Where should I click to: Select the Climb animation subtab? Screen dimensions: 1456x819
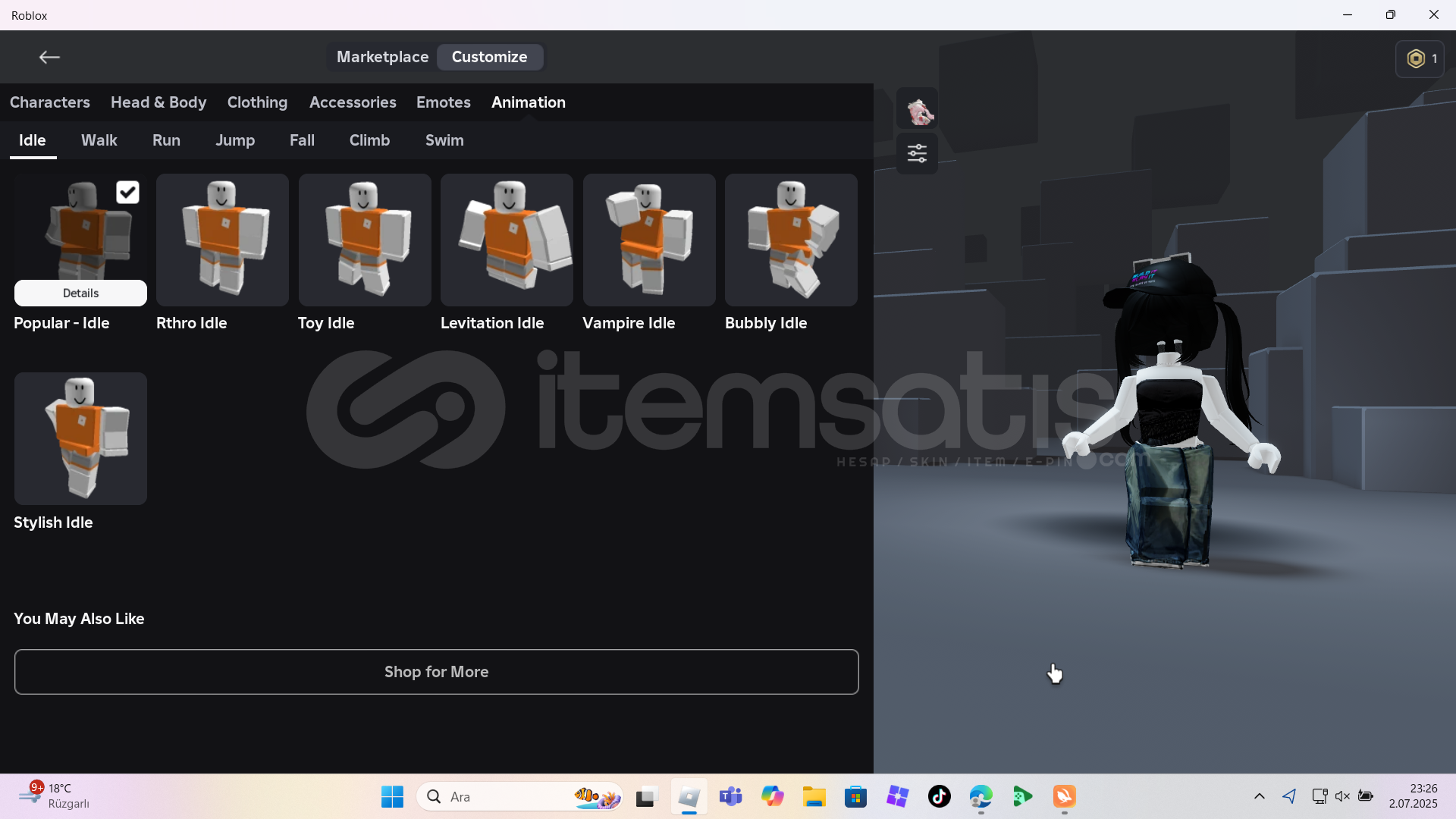(x=369, y=140)
